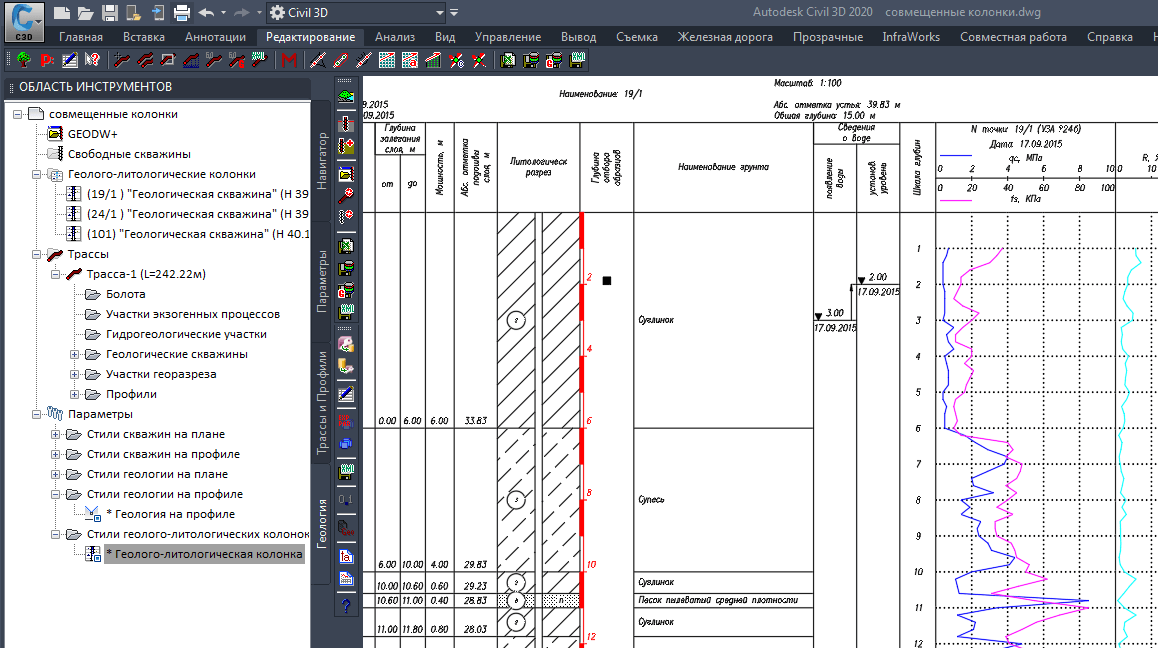Click the red P: toolbar icon

tap(47, 61)
